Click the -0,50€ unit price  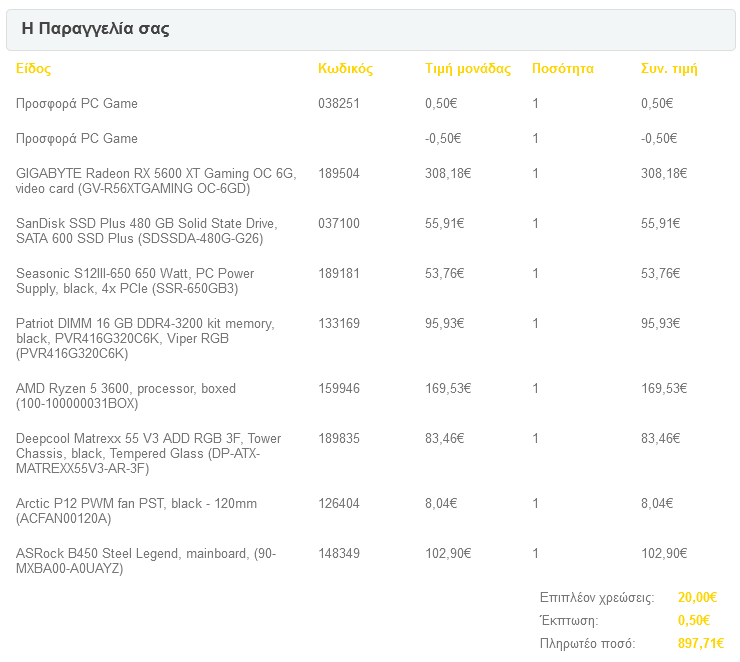(443, 138)
